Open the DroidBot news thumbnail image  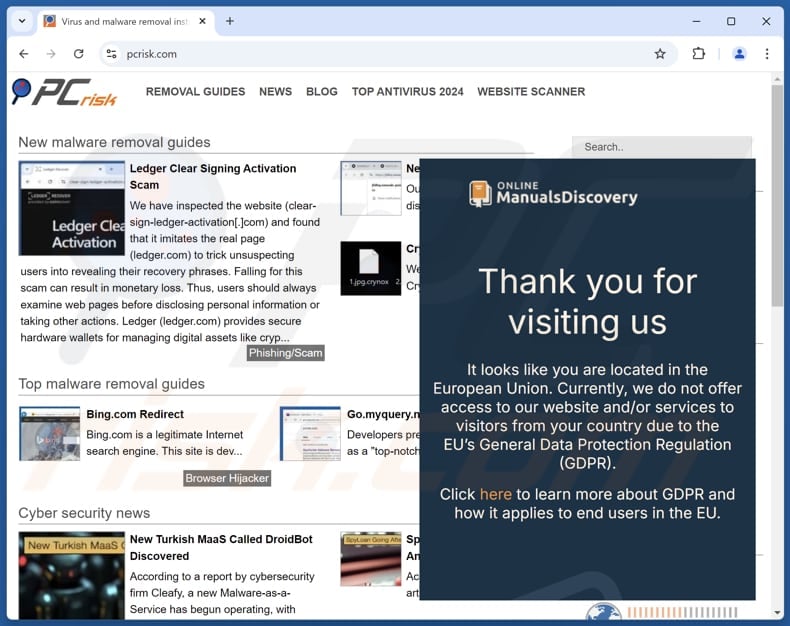pos(72,575)
